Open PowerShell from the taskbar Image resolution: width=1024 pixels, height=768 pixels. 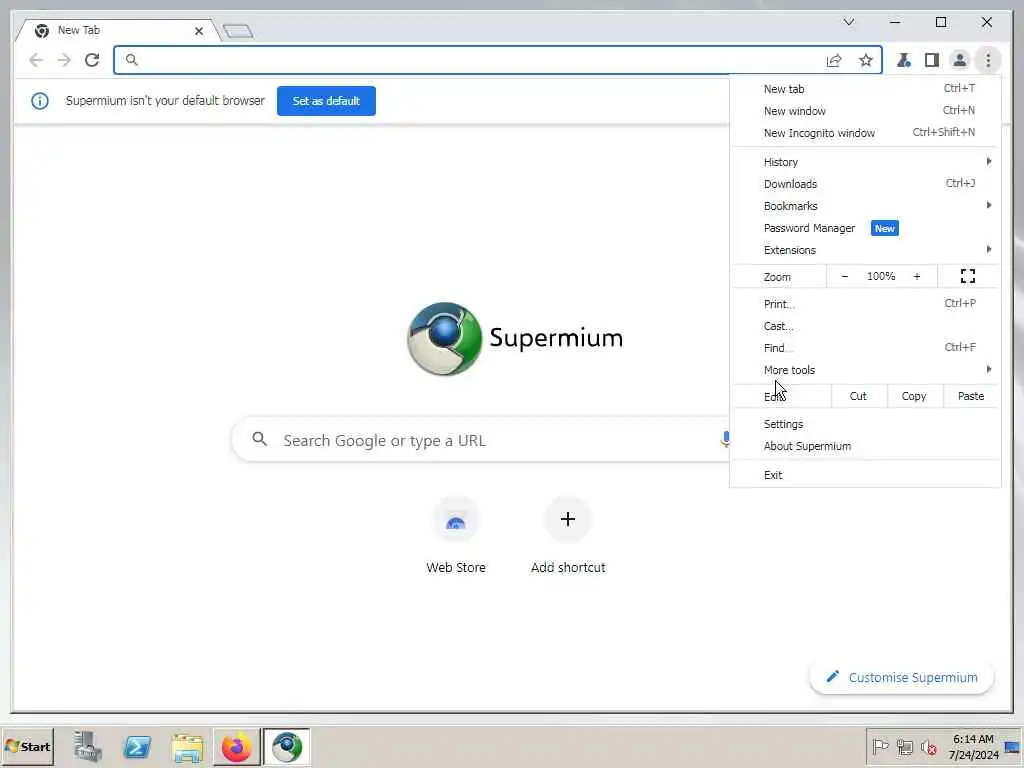(137, 746)
